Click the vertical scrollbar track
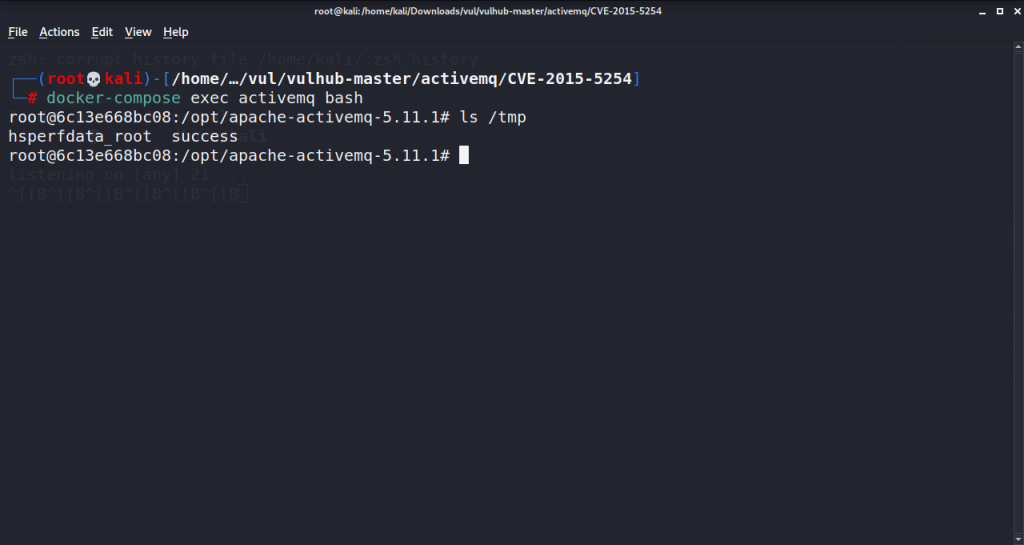This screenshot has width=1024, height=545. pos(1018,293)
